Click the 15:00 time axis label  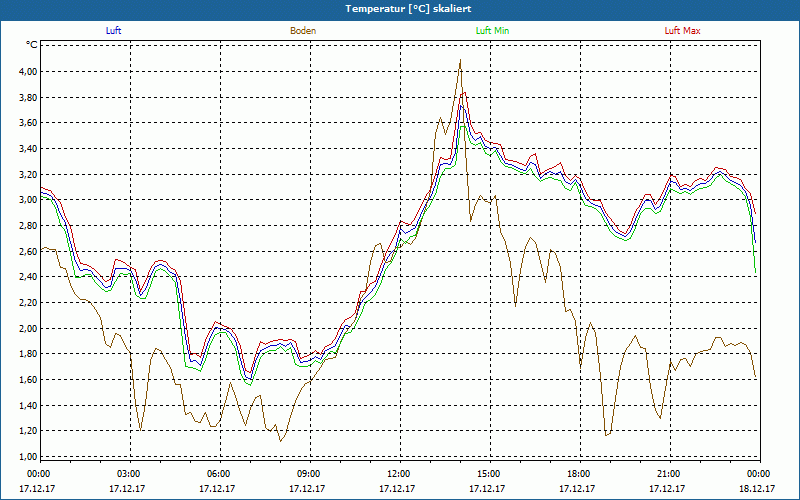pos(490,474)
